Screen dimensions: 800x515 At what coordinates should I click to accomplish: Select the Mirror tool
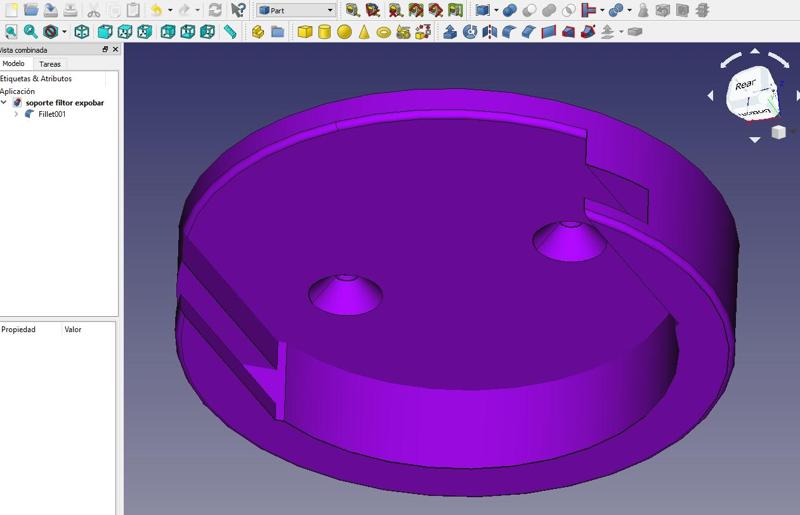click(x=489, y=32)
